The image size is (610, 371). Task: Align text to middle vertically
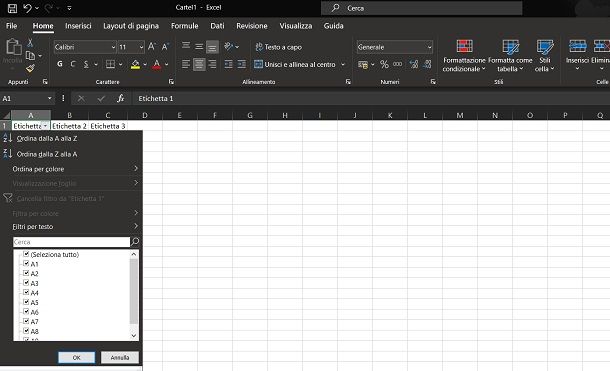[199, 46]
